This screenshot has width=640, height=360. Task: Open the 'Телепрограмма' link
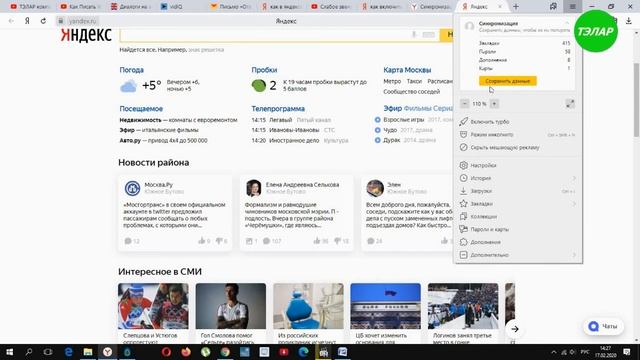278,109
